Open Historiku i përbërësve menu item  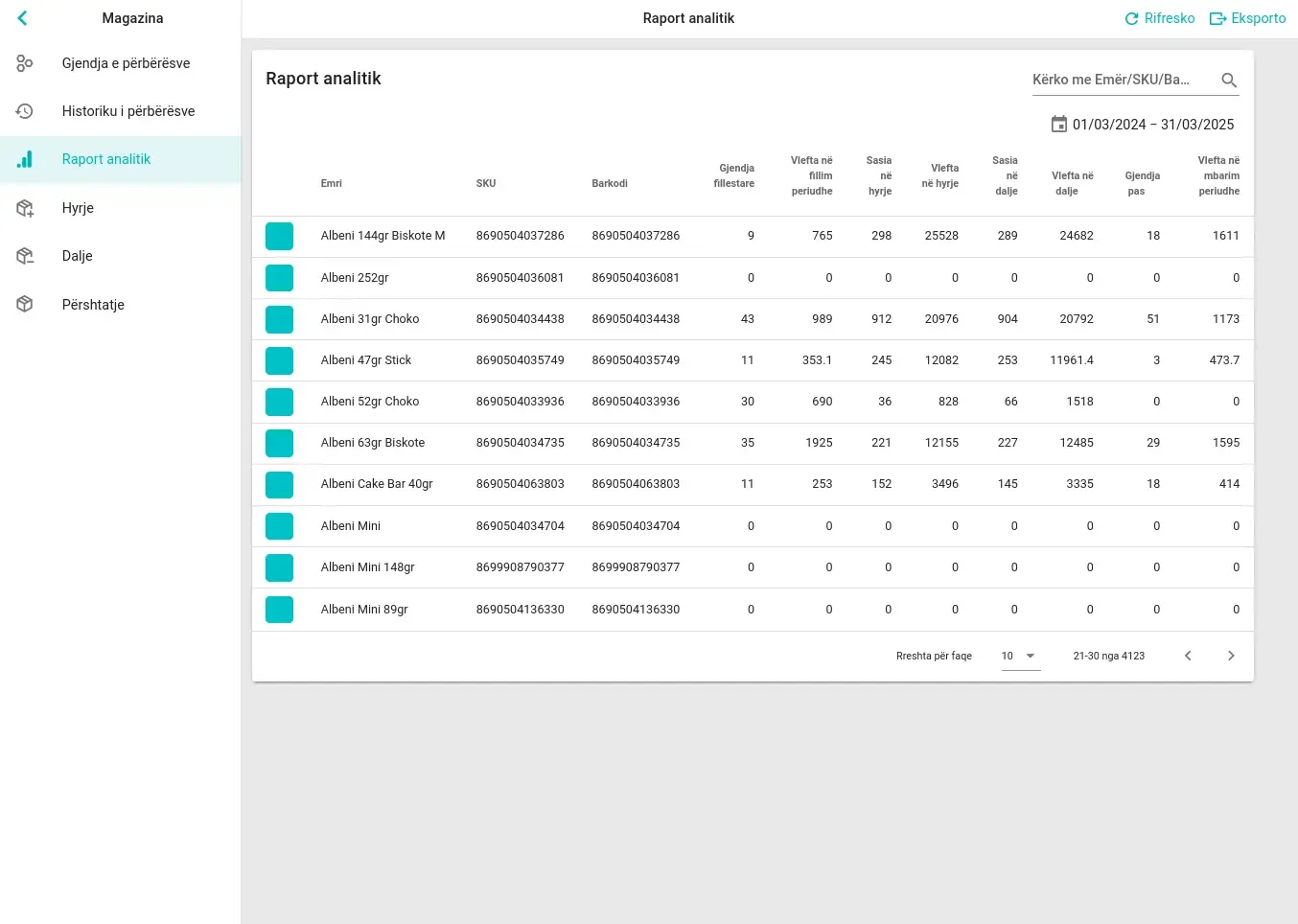click(x=128, y=111)
